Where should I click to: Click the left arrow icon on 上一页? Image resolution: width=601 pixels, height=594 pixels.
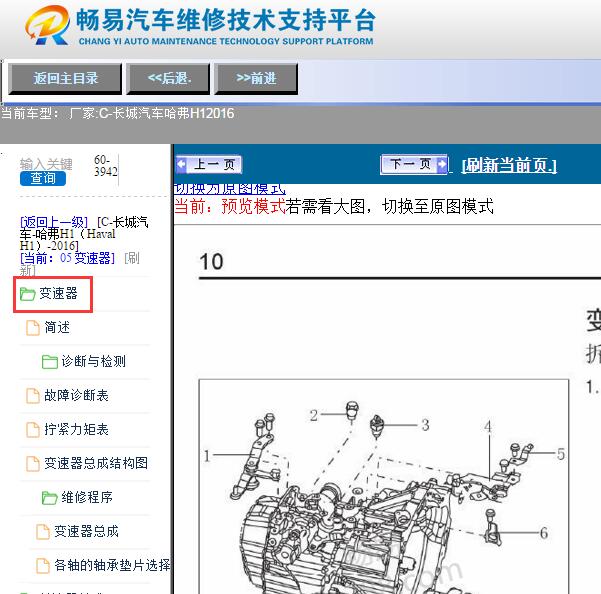coord(182,165)
